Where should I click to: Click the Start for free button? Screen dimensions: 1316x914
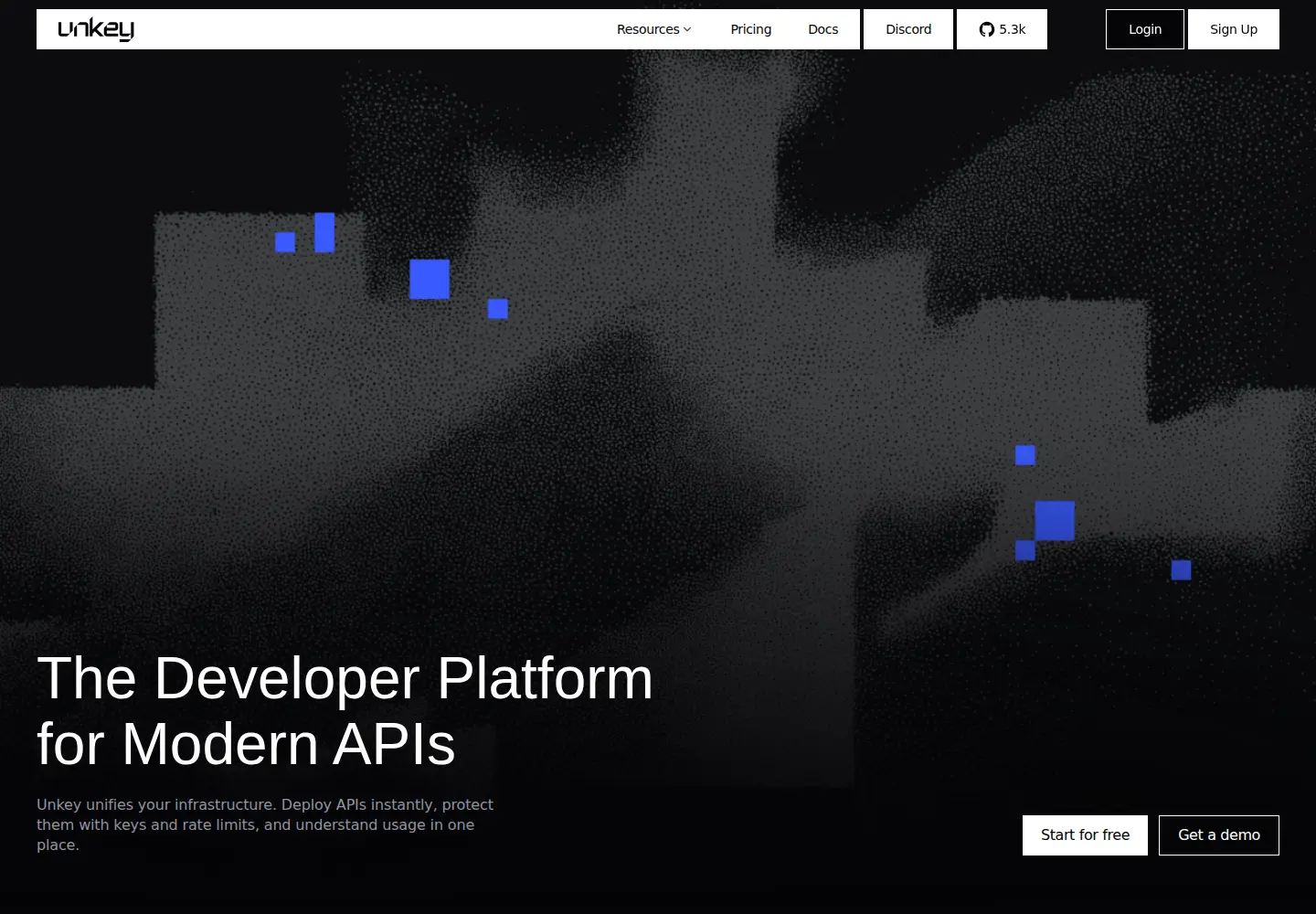coord(1085,835)
